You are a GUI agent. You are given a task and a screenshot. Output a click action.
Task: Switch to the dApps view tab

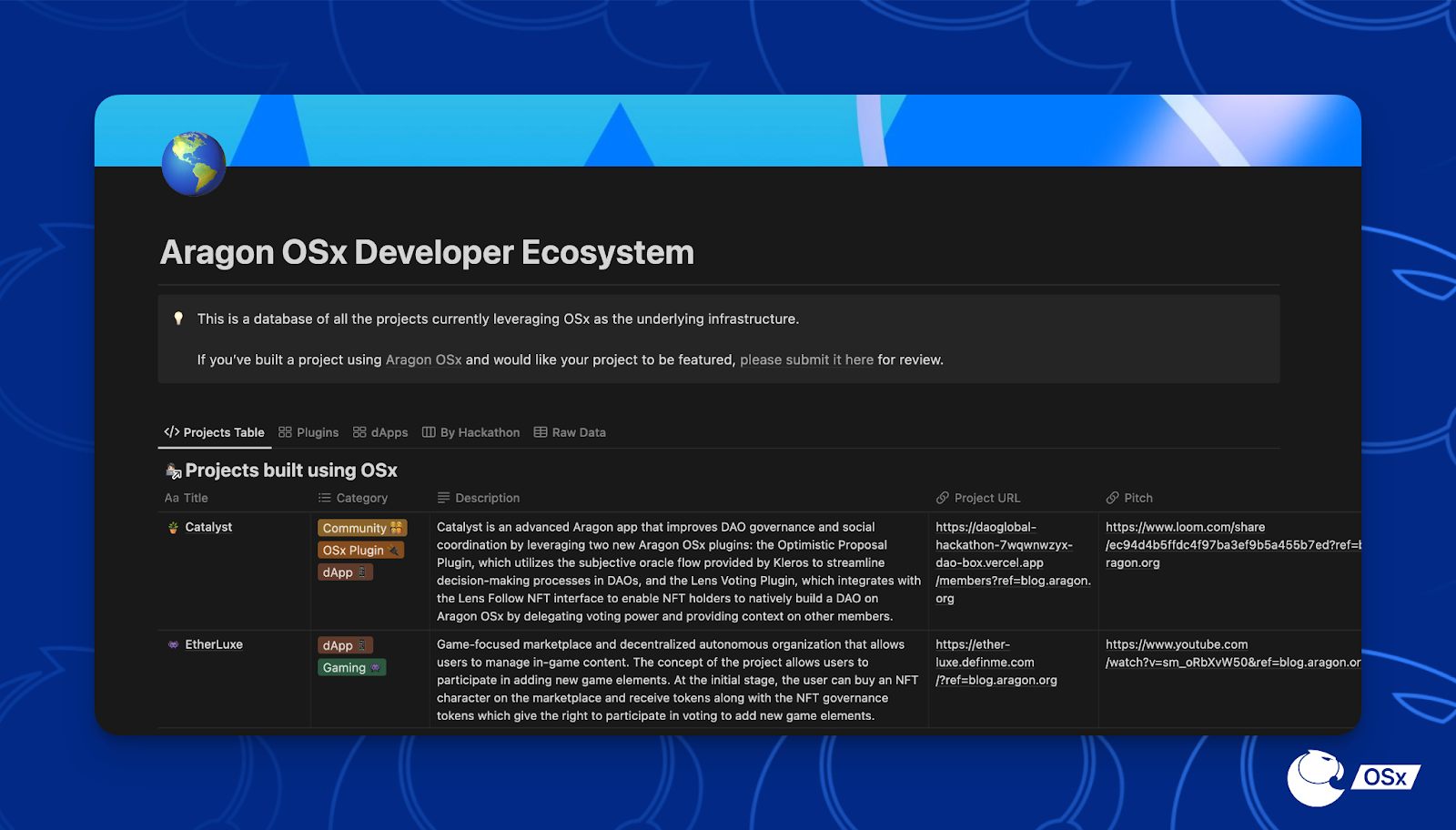(380, 432)
